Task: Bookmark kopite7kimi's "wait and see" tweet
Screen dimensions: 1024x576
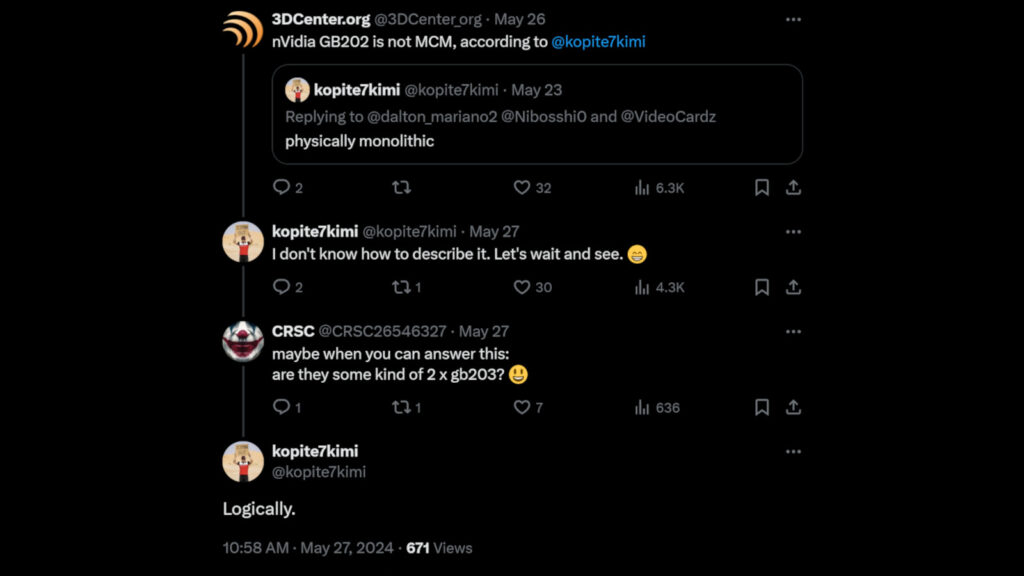Action: (761, 287)
